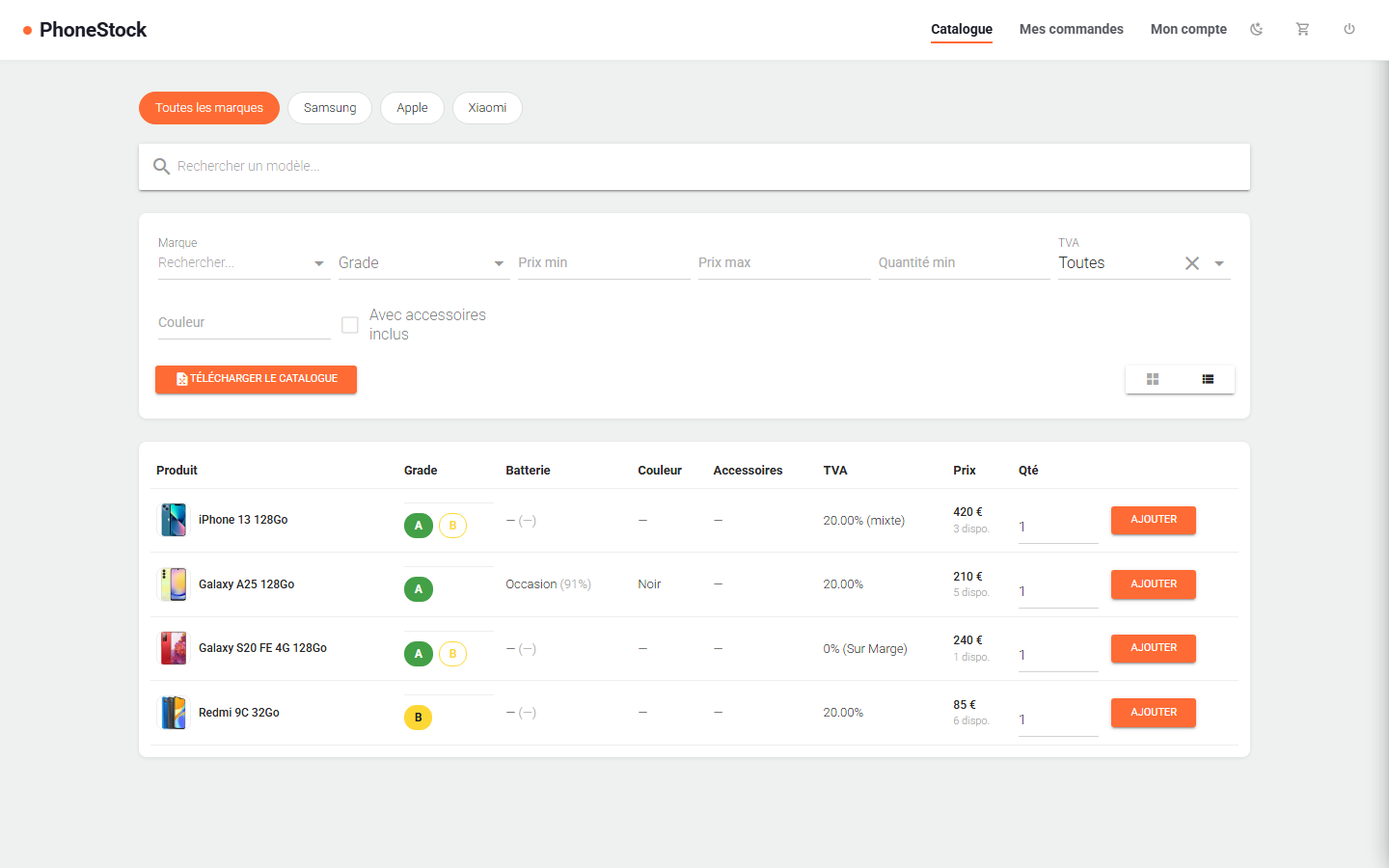Edit quantity for Galaxy S20 FE
1389x868 pixels.
pos(1058,656)
